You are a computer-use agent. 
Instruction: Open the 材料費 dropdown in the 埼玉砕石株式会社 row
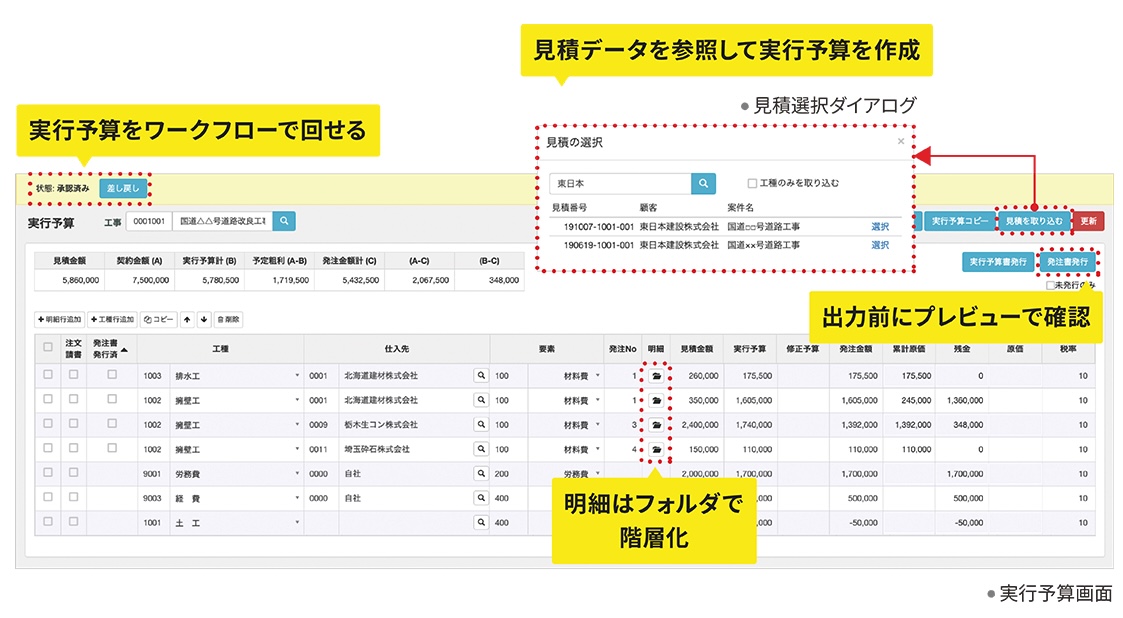click(598, 449)
